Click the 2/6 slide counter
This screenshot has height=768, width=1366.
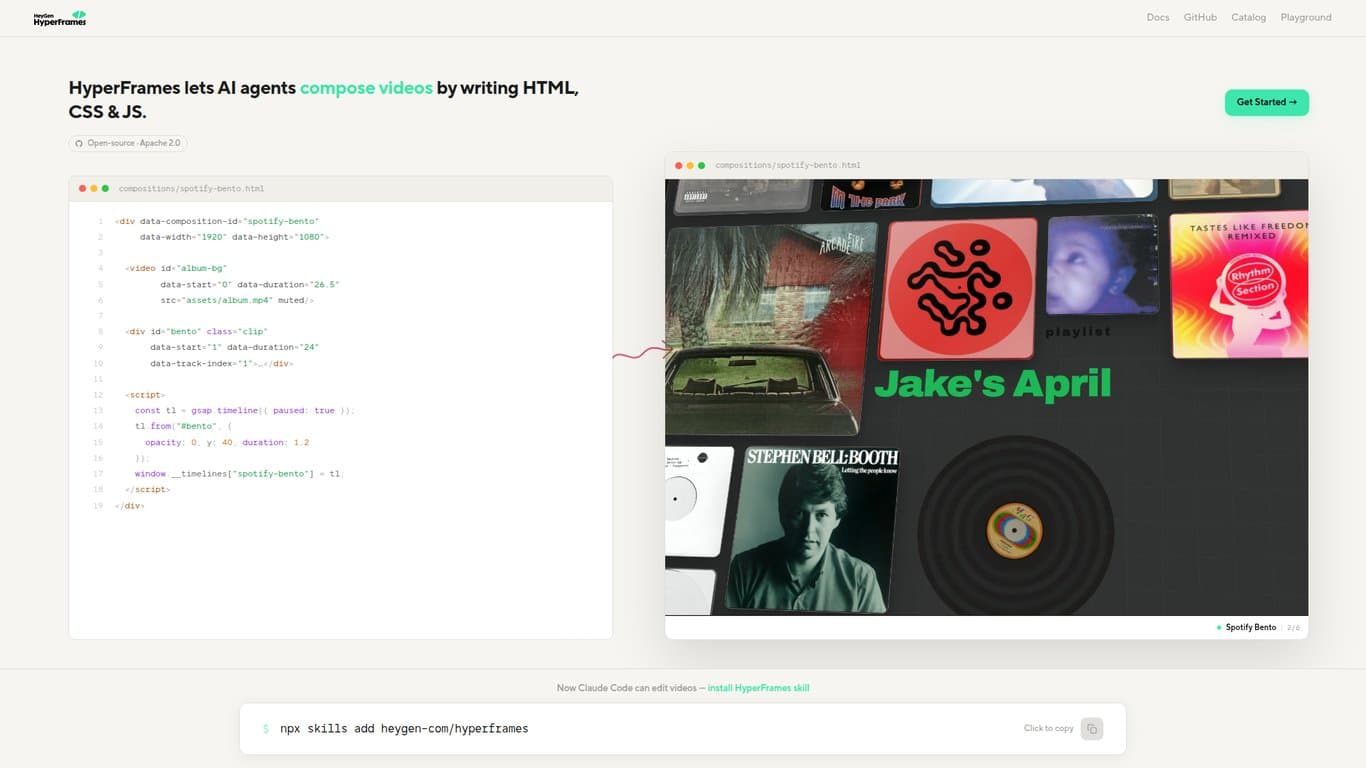(1294, 627)
